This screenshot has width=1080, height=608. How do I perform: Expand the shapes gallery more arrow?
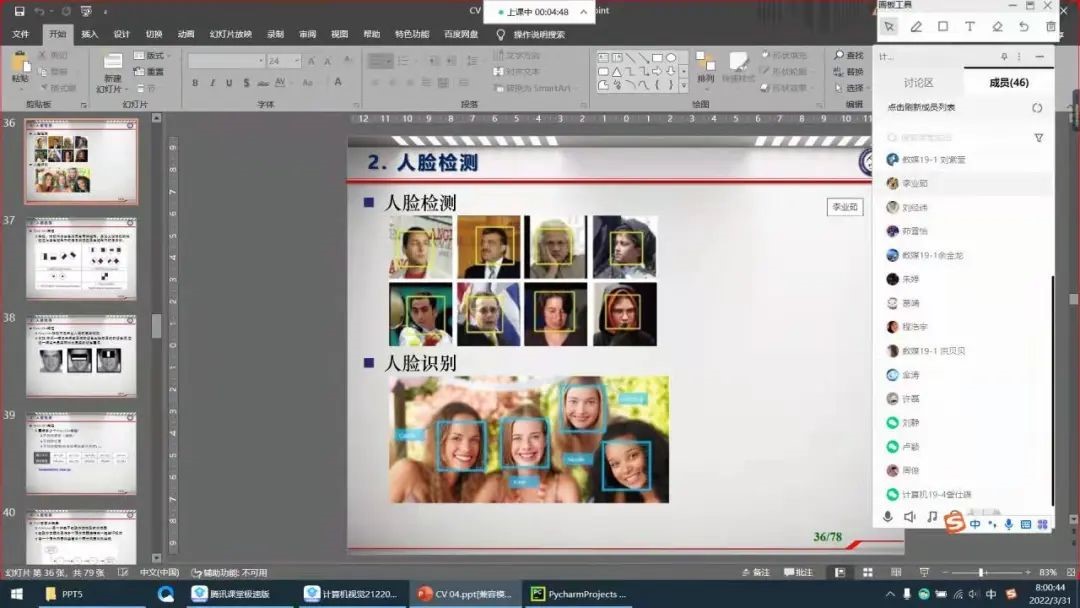pyautogui.click(x=685, y=87)
